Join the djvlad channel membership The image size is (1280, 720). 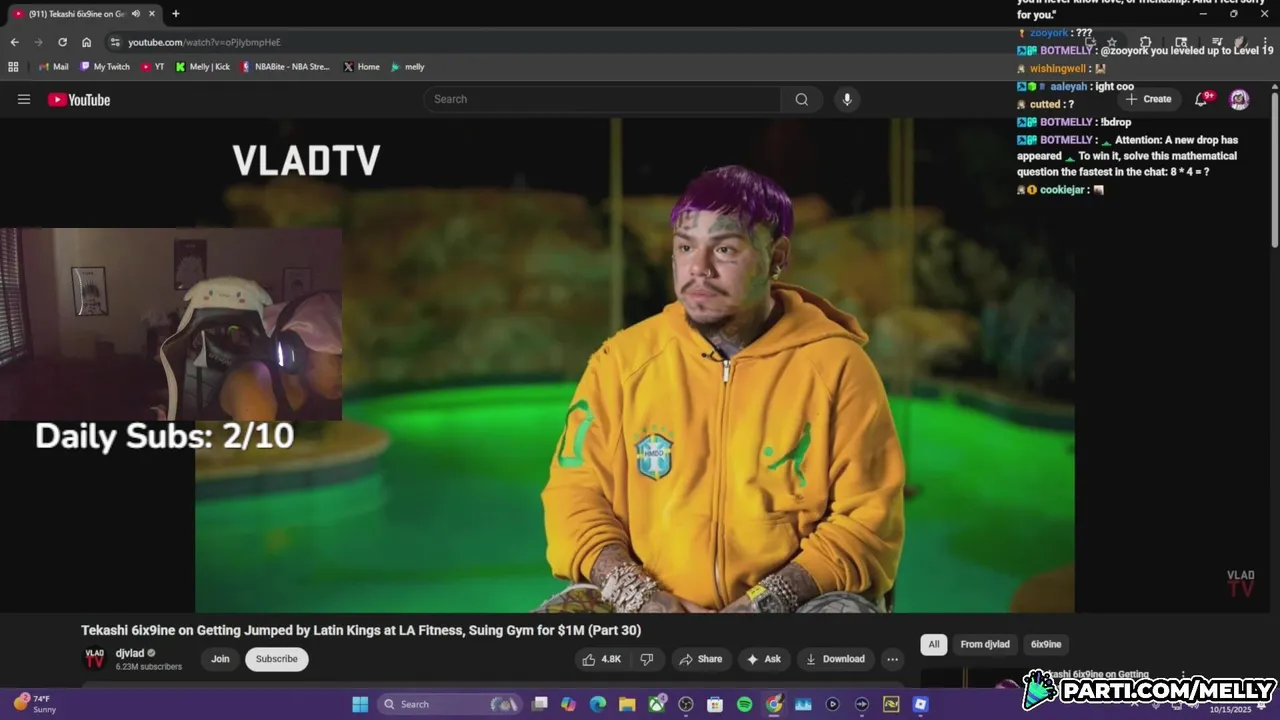coord(220,659)
